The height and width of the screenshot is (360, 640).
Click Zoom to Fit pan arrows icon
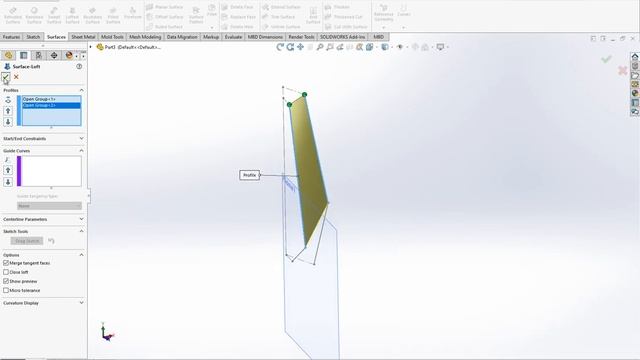[x=300, y=47]
